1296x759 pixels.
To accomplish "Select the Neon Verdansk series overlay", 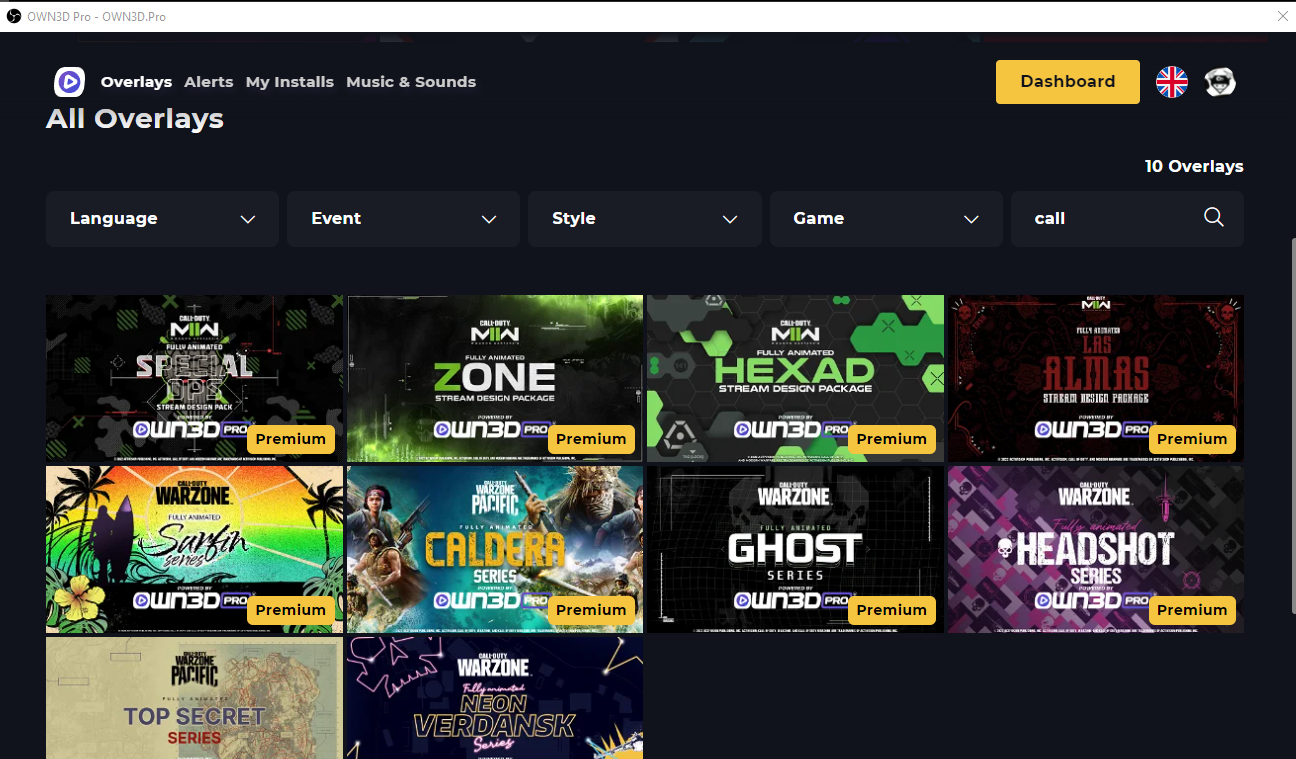I will coord(495,698).
